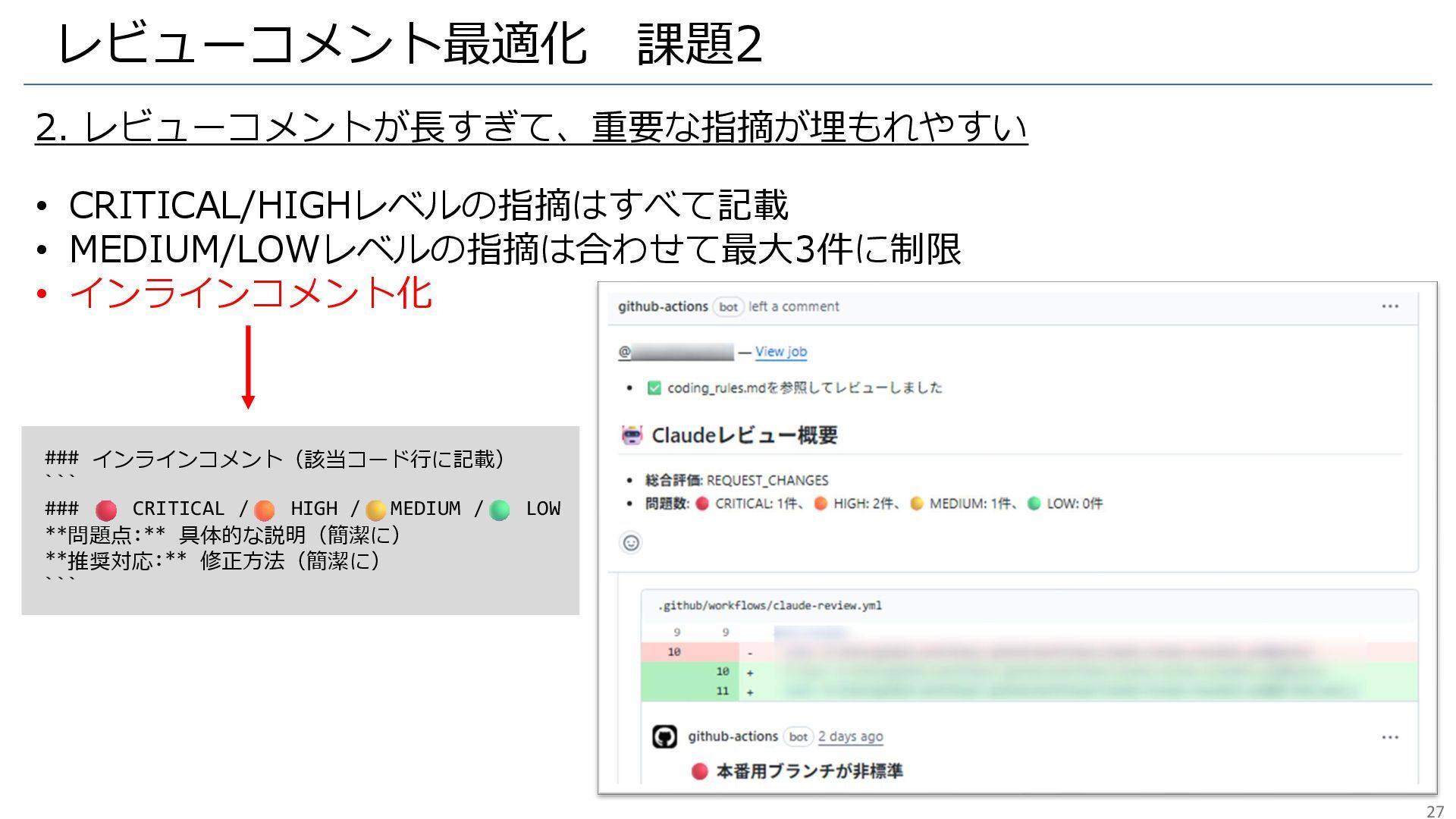Click the top github-actions author name
The width and height of the screenshot is (1456, 819).
[x=662, y=306]
